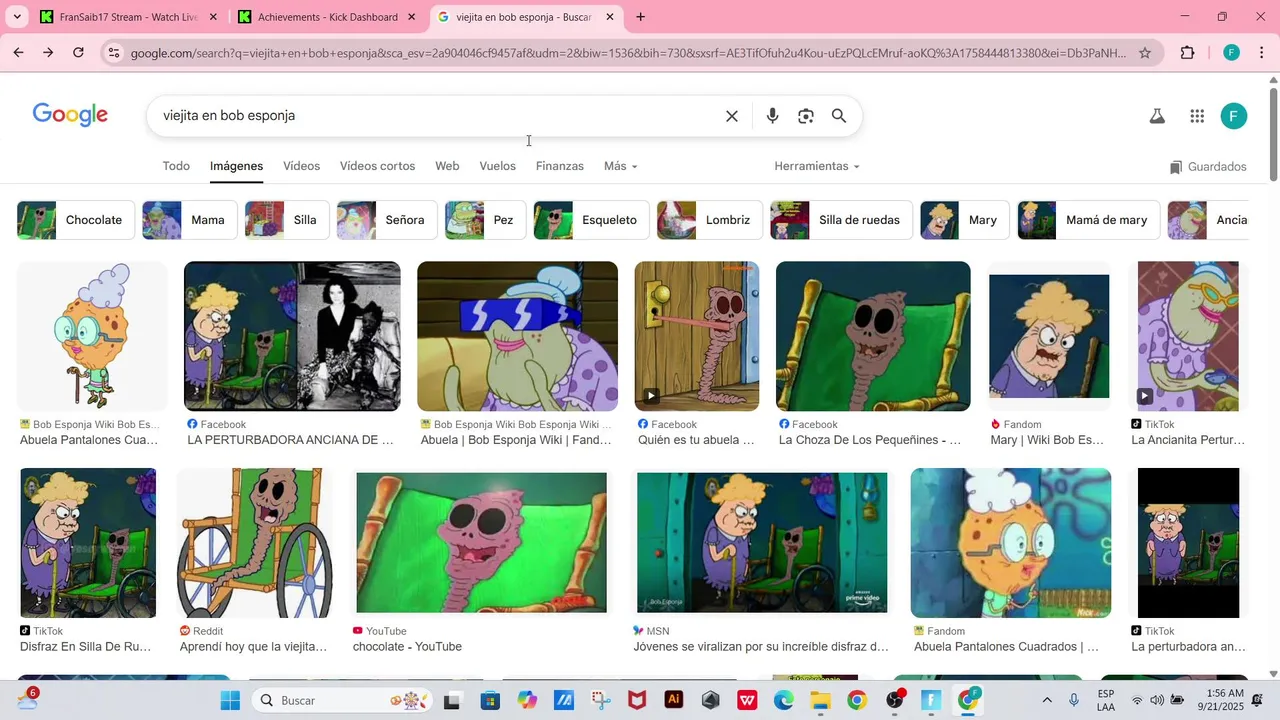
Task: Filter images by the Chocolate chip
Action: click(x=76, y=220)
